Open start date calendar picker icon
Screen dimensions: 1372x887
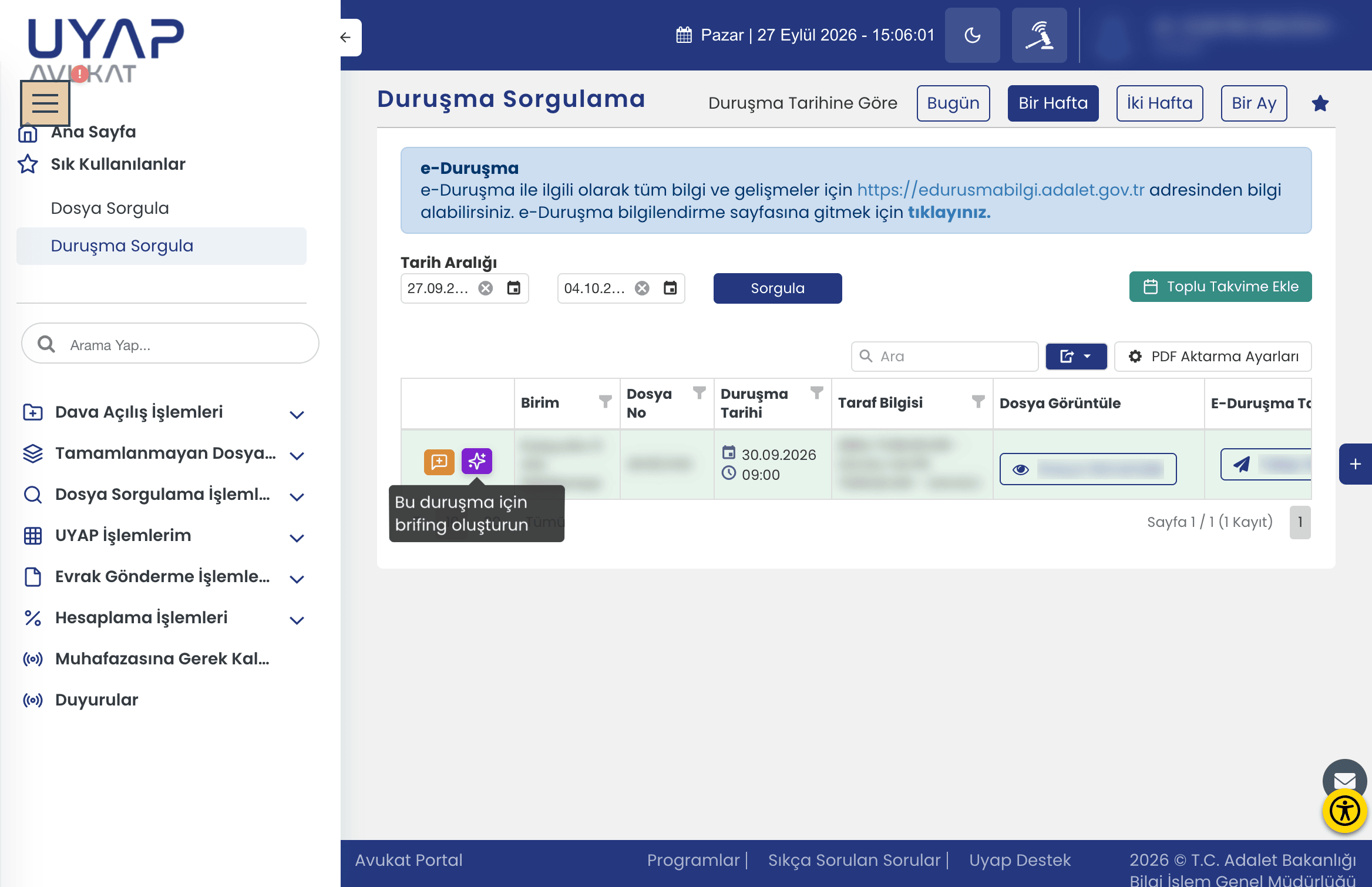[513, 288]
